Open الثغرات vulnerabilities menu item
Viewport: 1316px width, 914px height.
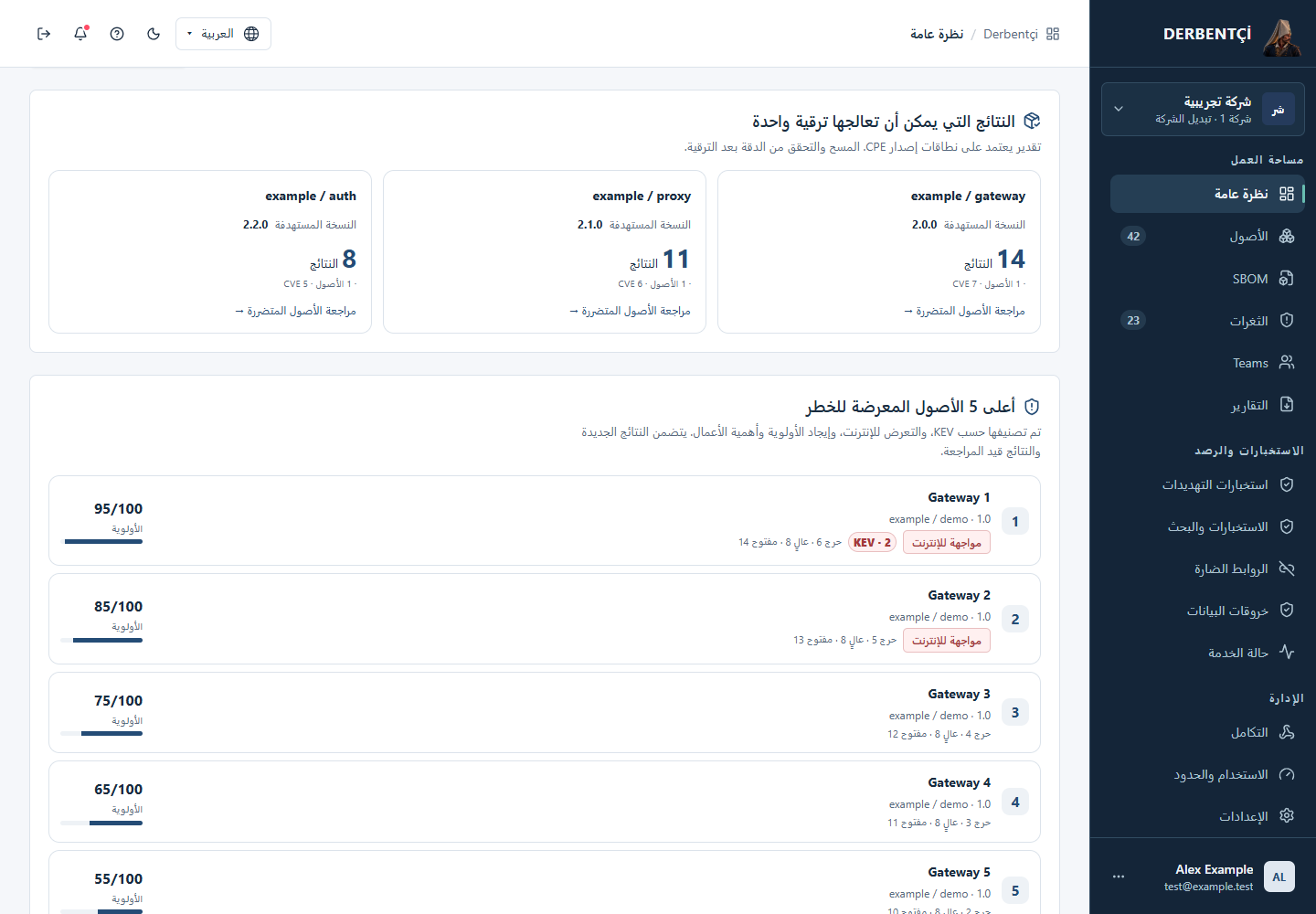coord(1207,321)
